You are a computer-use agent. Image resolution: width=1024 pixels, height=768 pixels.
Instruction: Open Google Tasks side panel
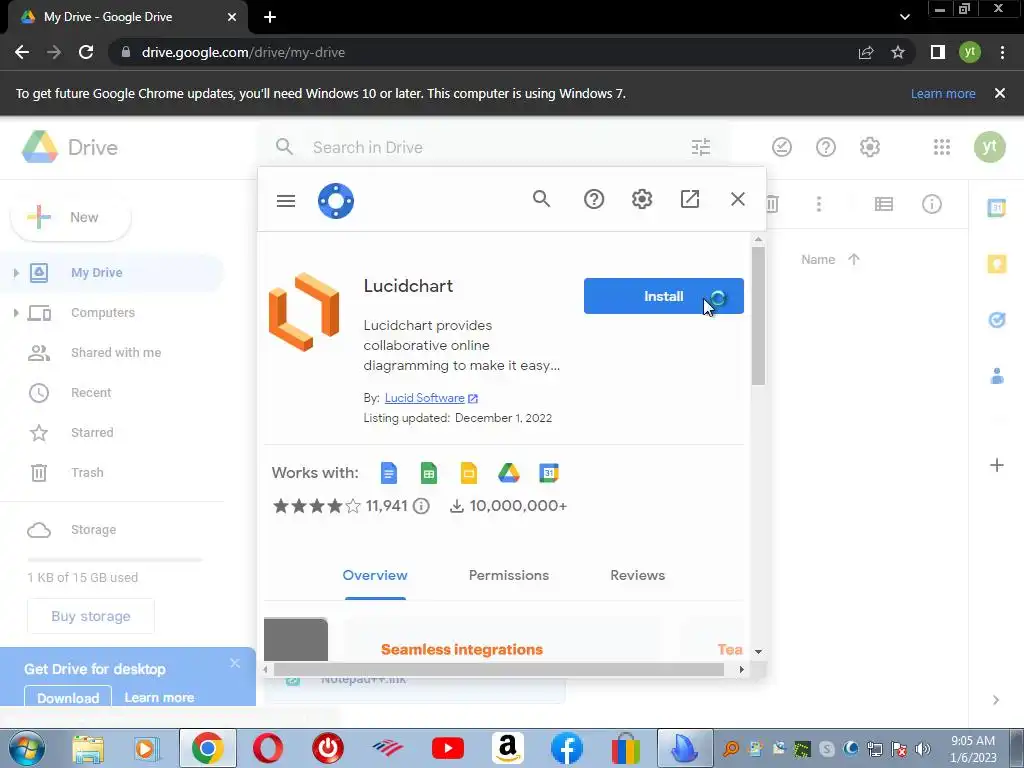pos(997,320)
